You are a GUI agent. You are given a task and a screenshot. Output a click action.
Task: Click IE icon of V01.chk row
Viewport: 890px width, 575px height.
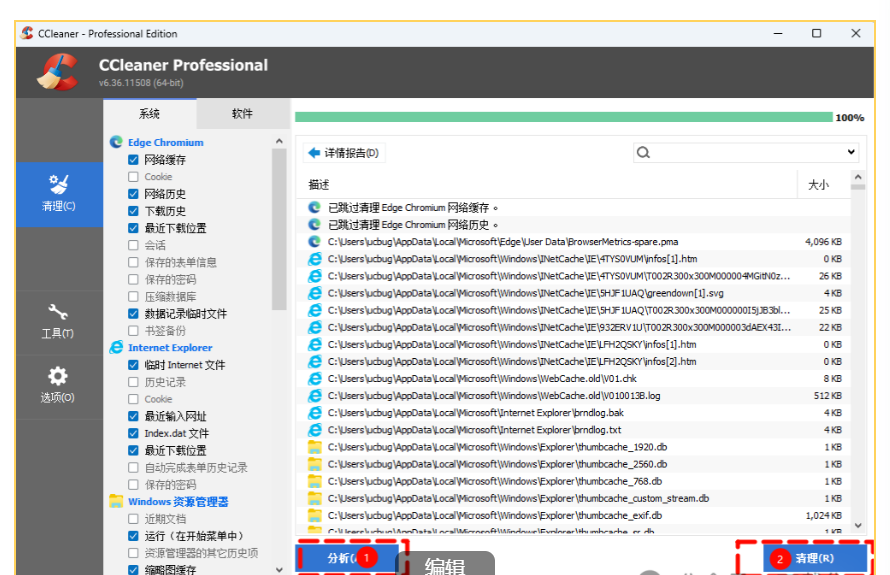tap(314, 379)
